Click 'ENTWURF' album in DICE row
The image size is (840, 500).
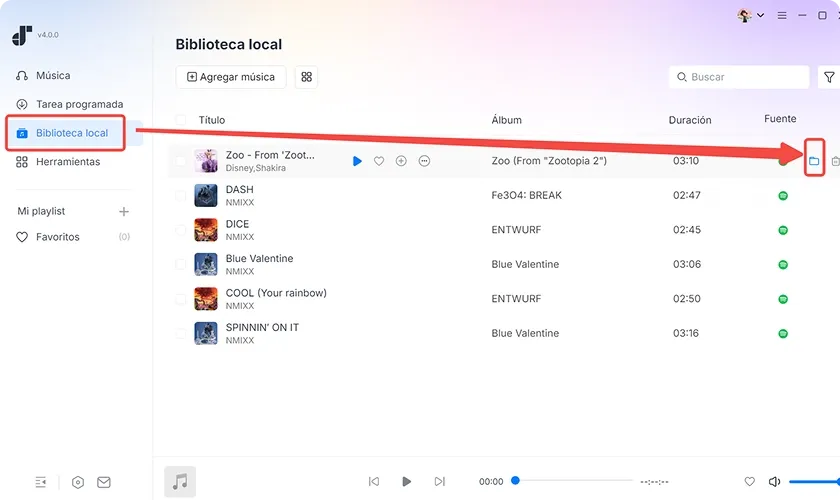(516, 230)
